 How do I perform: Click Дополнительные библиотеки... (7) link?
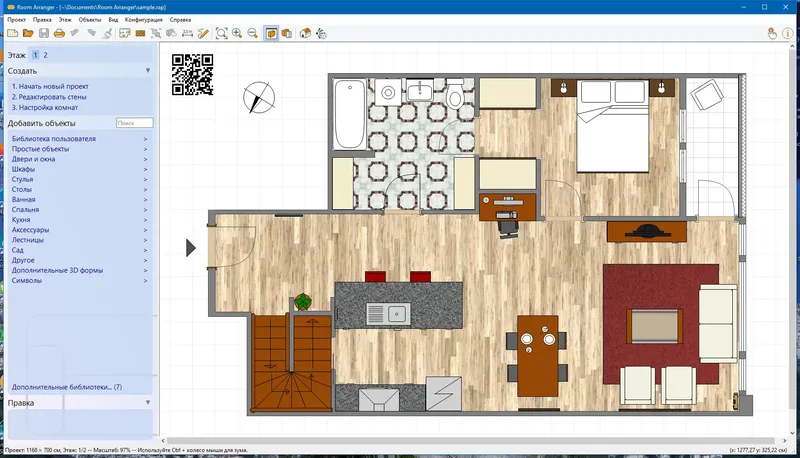pyautogui.click(x=67, y=387)
